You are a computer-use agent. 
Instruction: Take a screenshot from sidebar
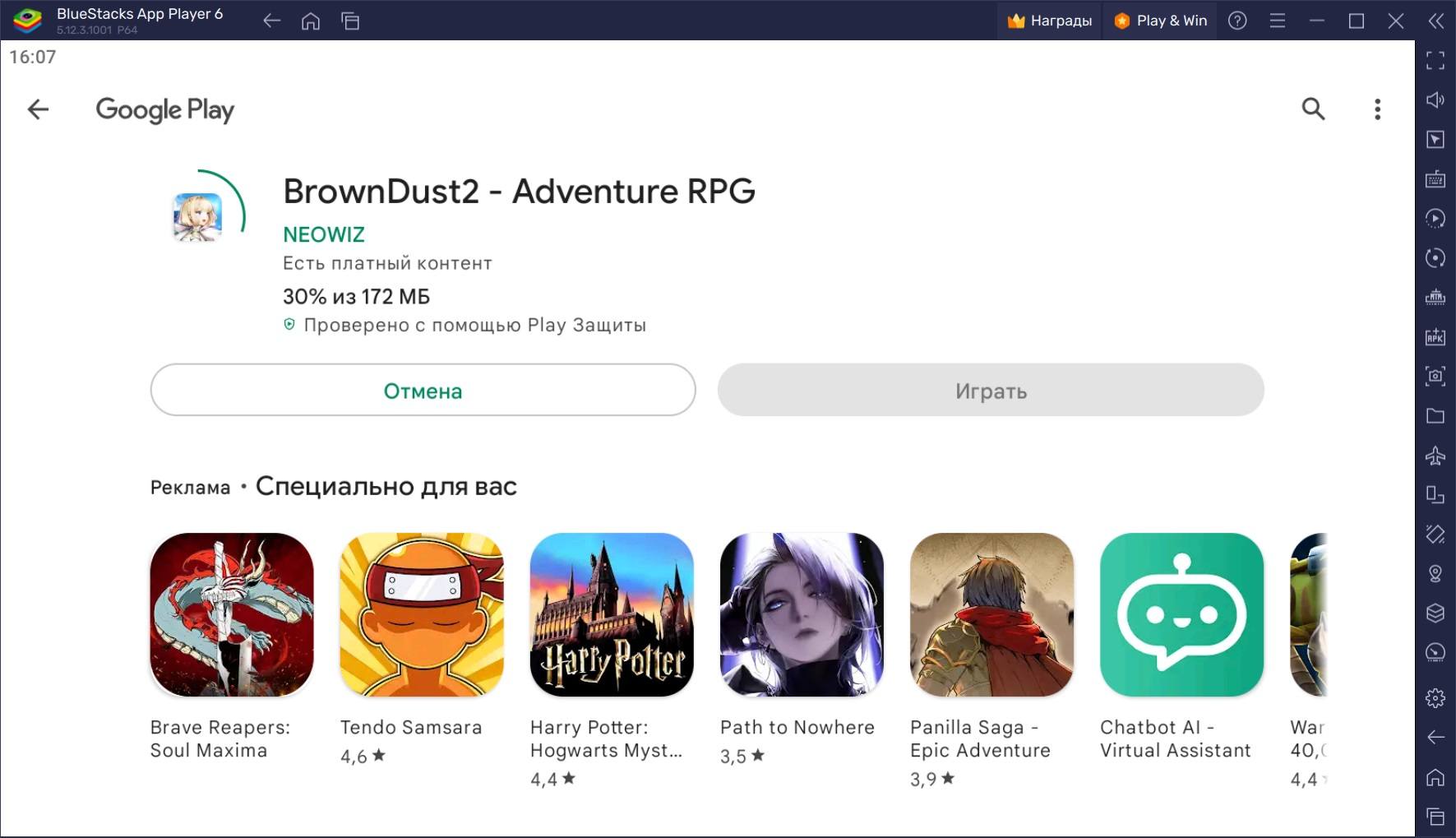tap(1435, 376)
